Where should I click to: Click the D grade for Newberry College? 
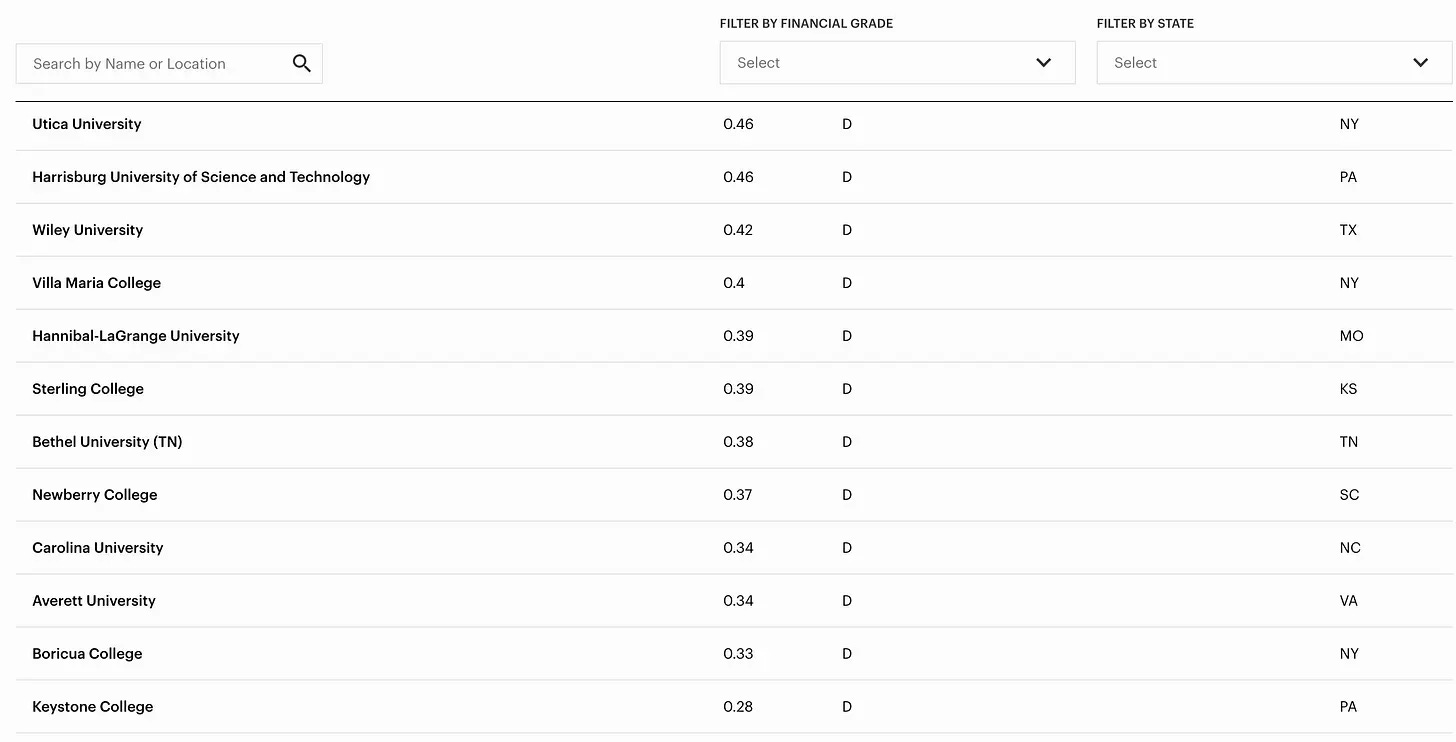click(847, 495)
